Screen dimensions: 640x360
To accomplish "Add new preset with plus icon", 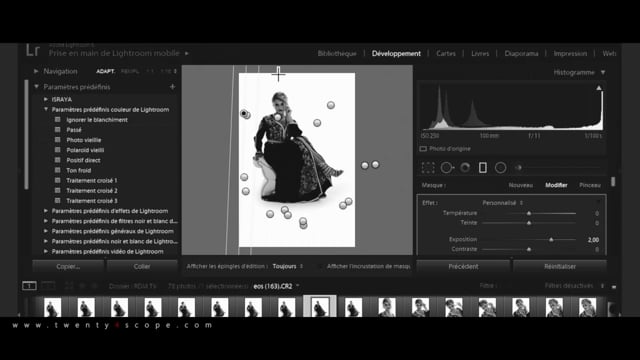I will pyautogui.click(x=172, y=87).
